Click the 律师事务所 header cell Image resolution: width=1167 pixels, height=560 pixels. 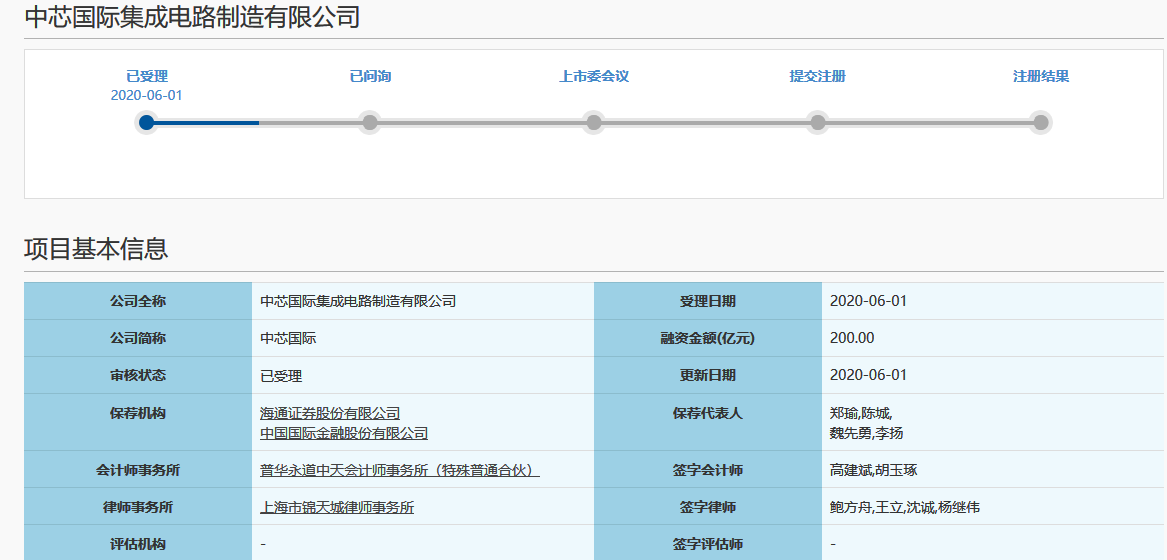(138, 506)
